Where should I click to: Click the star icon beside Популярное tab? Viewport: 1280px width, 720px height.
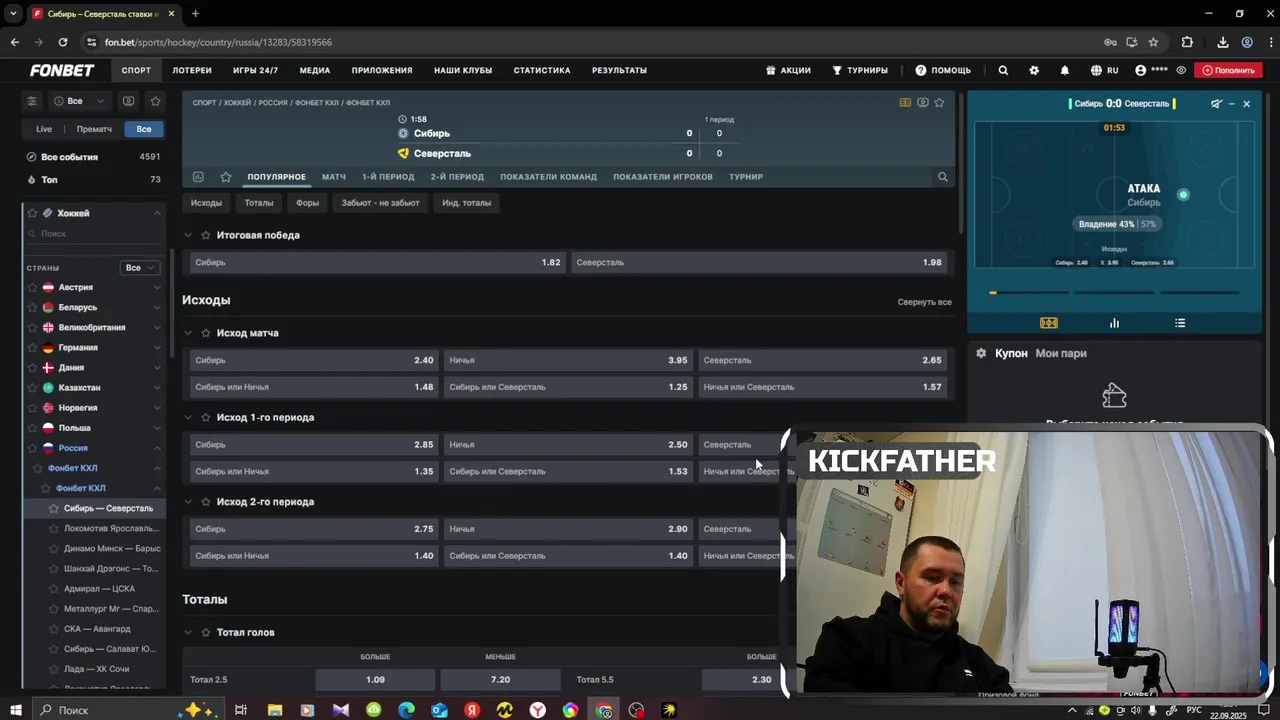click(x=226, y=177)
